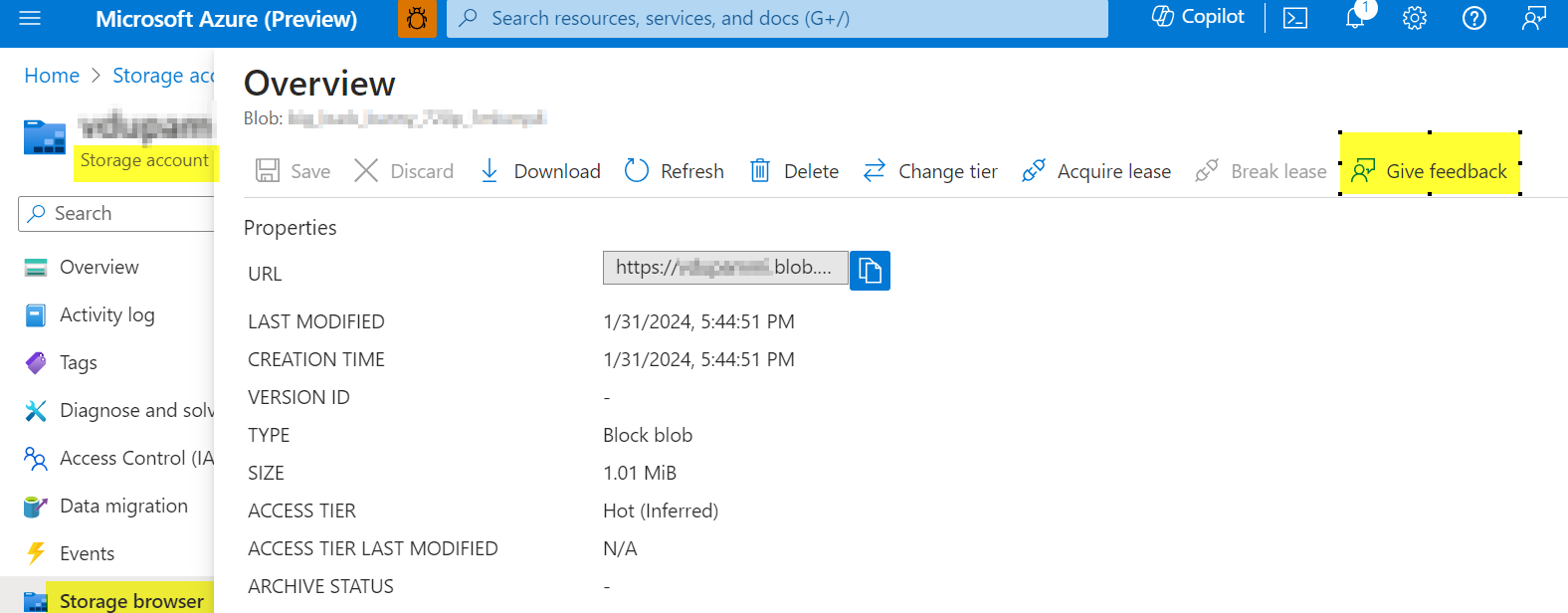This screenshot has width=1568, height=613.
Task: Open the Storage accounts breadcrumb link
Action: [x=163, y=76]
